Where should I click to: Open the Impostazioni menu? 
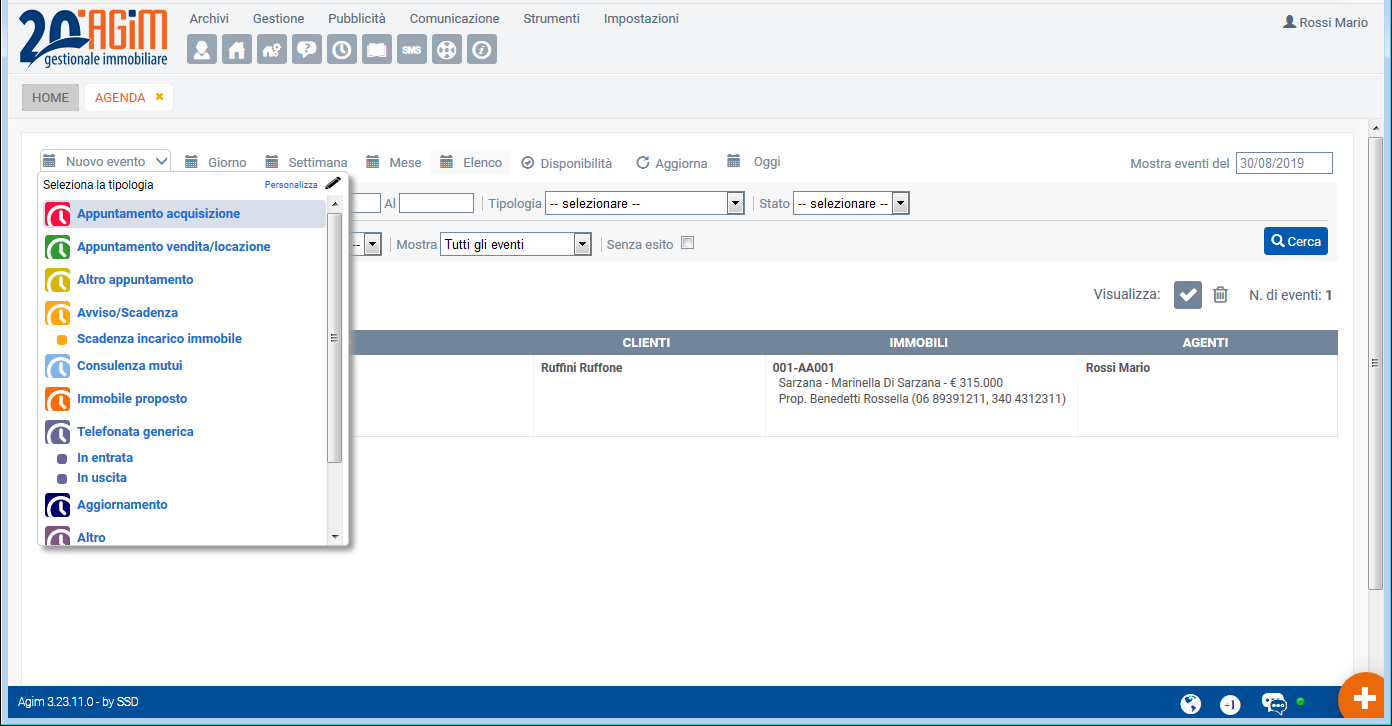[641, 19]
